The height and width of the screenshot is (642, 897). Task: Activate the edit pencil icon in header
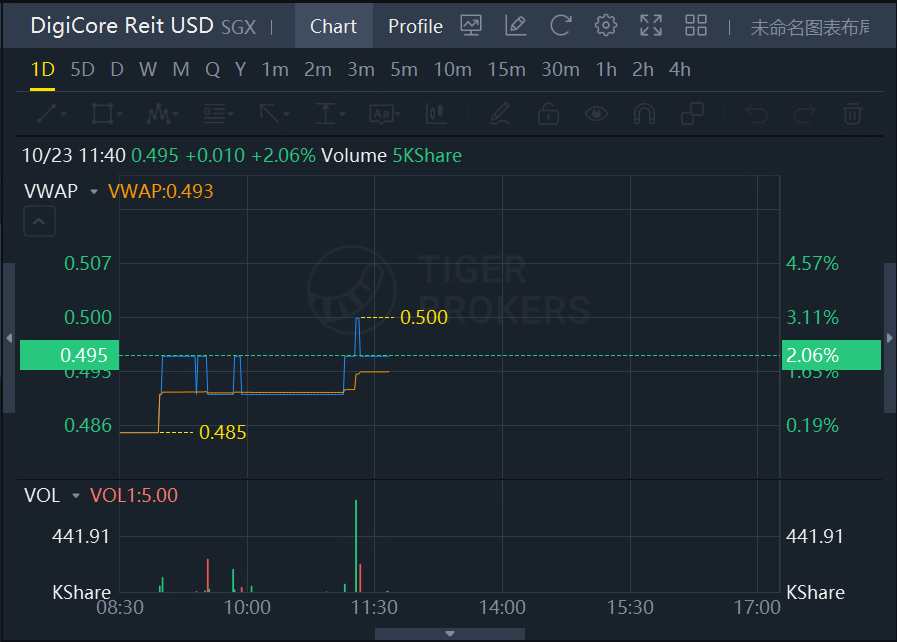[515, 26]
